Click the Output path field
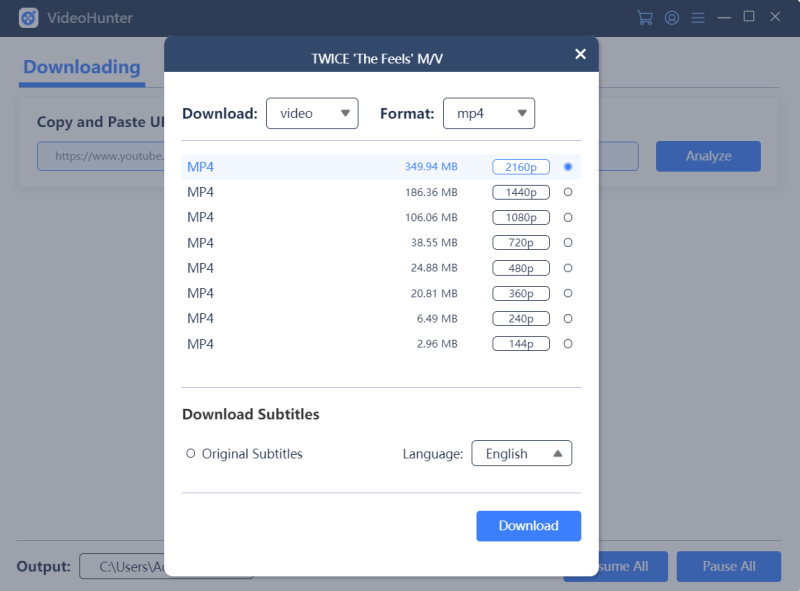800x591 pixels. (122, 566)
